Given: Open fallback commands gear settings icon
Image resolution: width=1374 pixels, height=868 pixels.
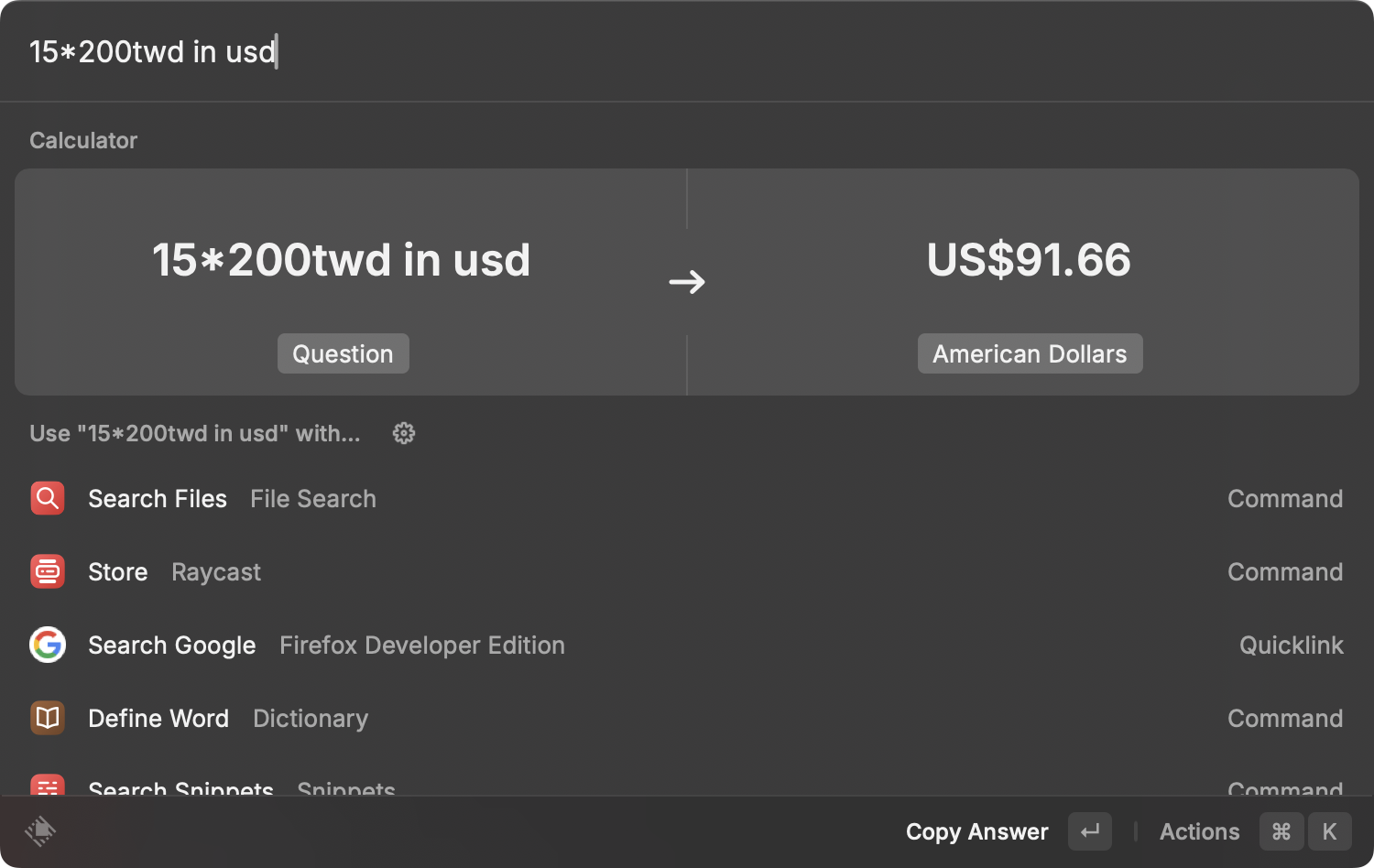Looking at the screenshot, I should (x=404, y=433).
